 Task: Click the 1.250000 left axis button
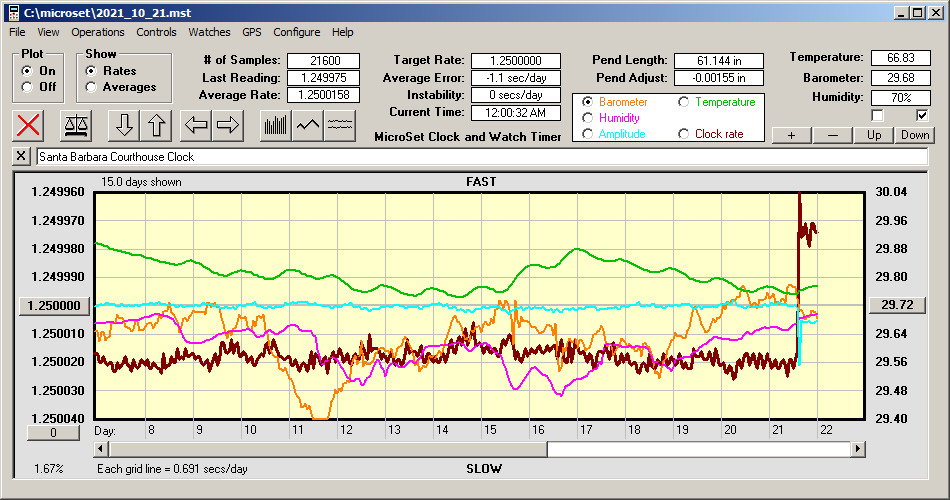tap(55, 305)
